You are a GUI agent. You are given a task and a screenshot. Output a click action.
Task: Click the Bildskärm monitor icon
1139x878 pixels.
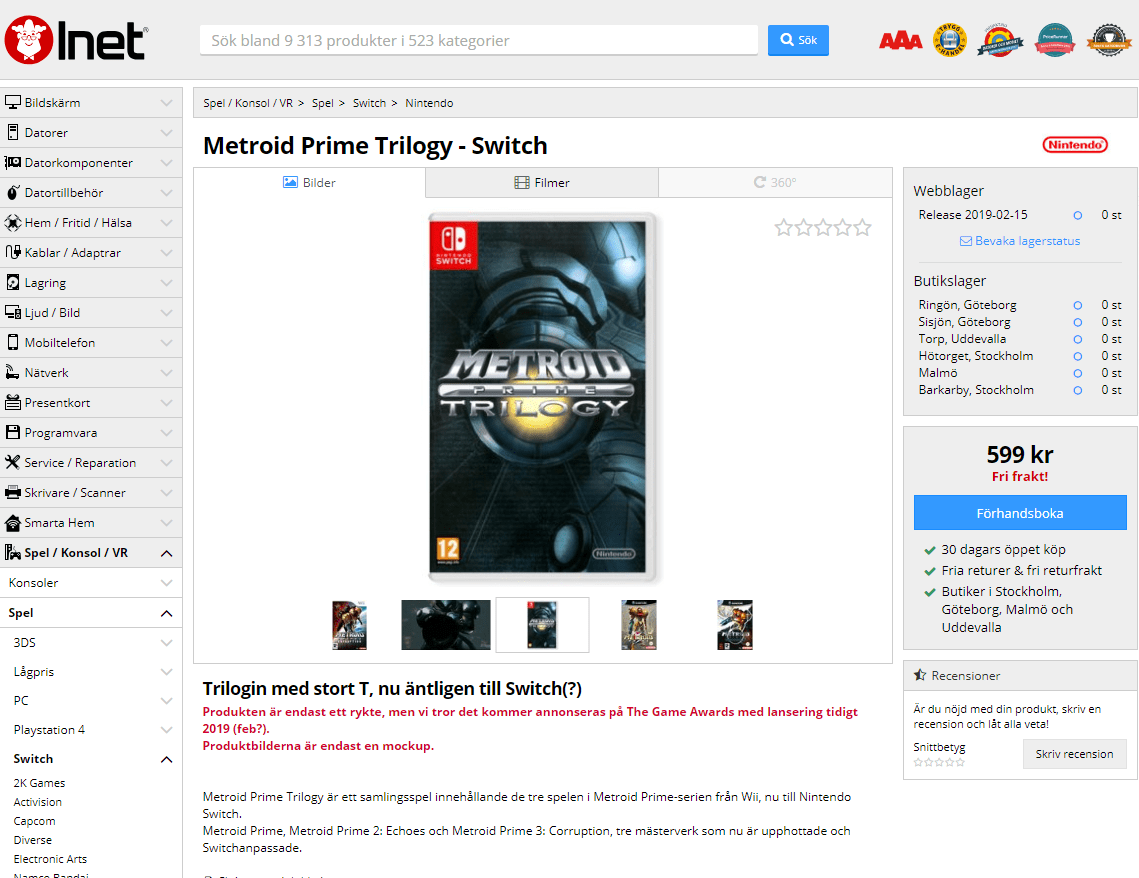(x=12, y=102)
